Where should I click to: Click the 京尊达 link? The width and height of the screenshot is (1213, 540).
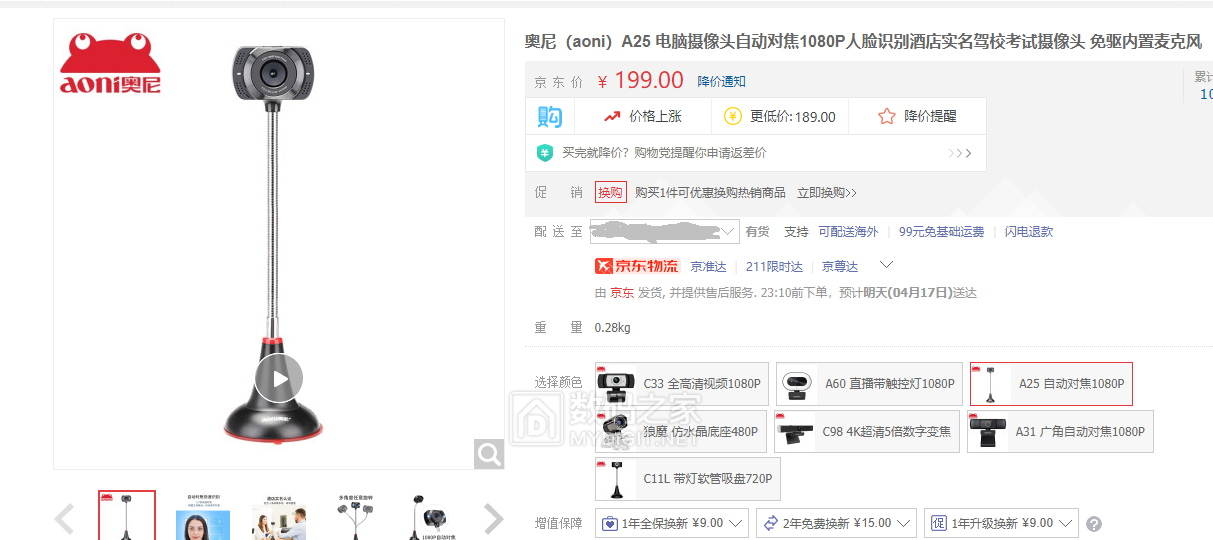tap(840, 266)
